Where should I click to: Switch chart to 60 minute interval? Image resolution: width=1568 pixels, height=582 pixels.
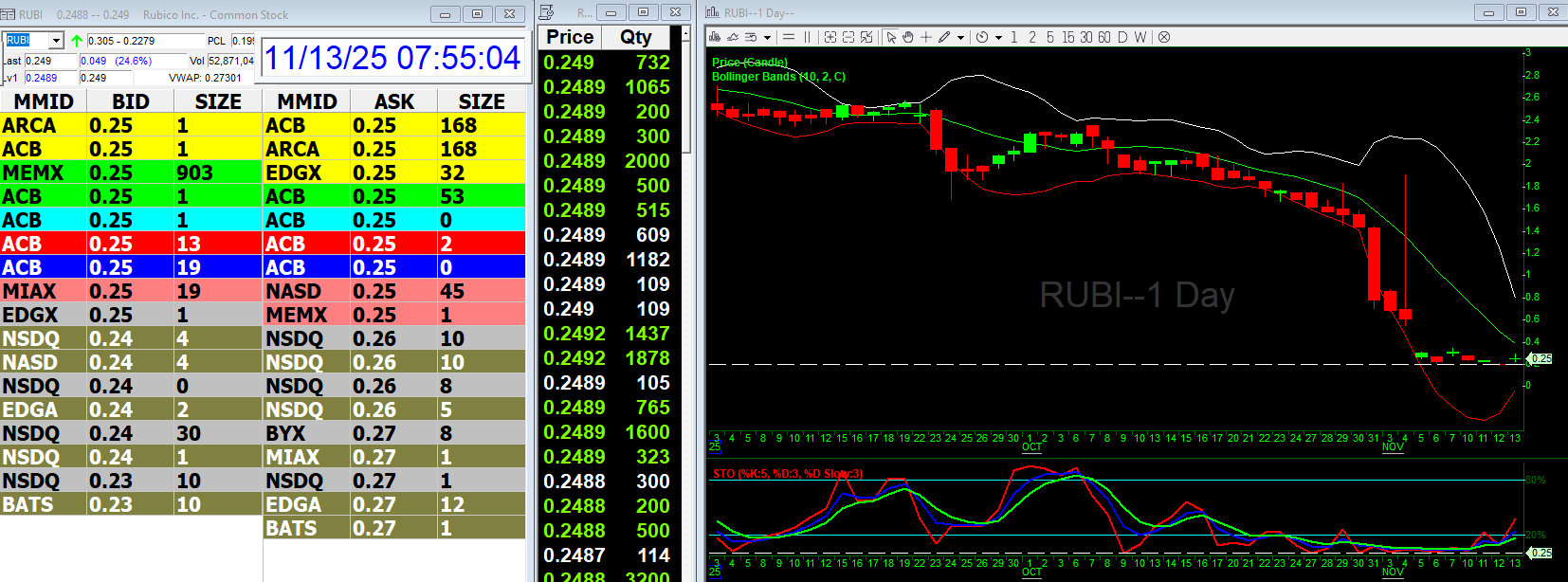(x=1104, y=37)
